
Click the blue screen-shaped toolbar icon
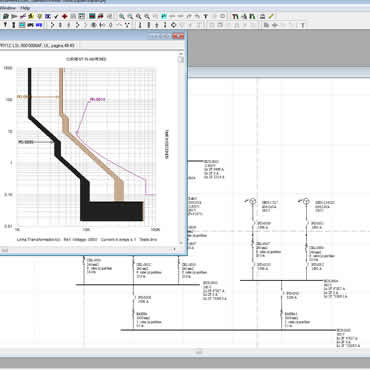tap(48, 16)
